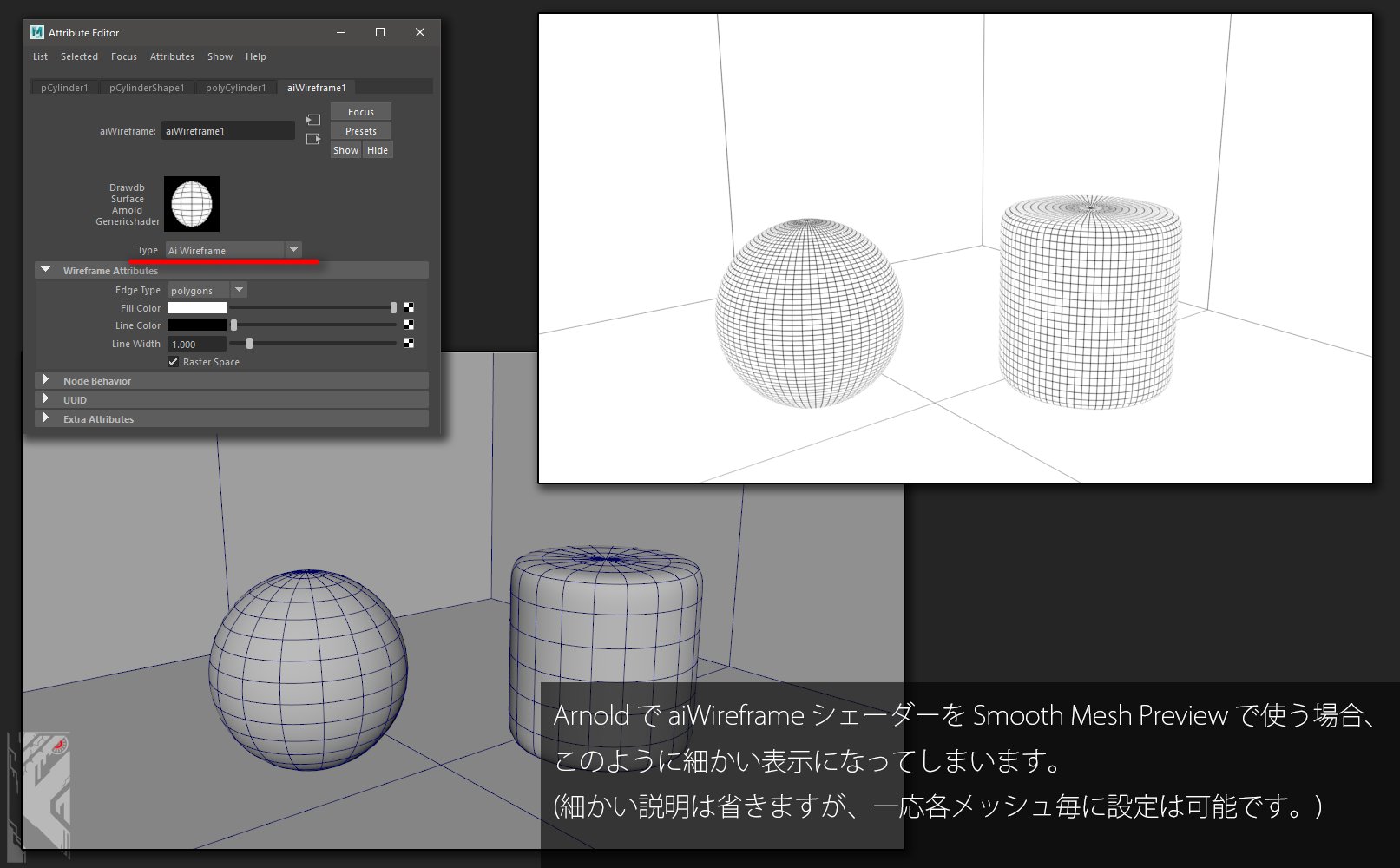Switch to the pCylinder1 tab
The image size is (1400, 868).
(64, 87)
